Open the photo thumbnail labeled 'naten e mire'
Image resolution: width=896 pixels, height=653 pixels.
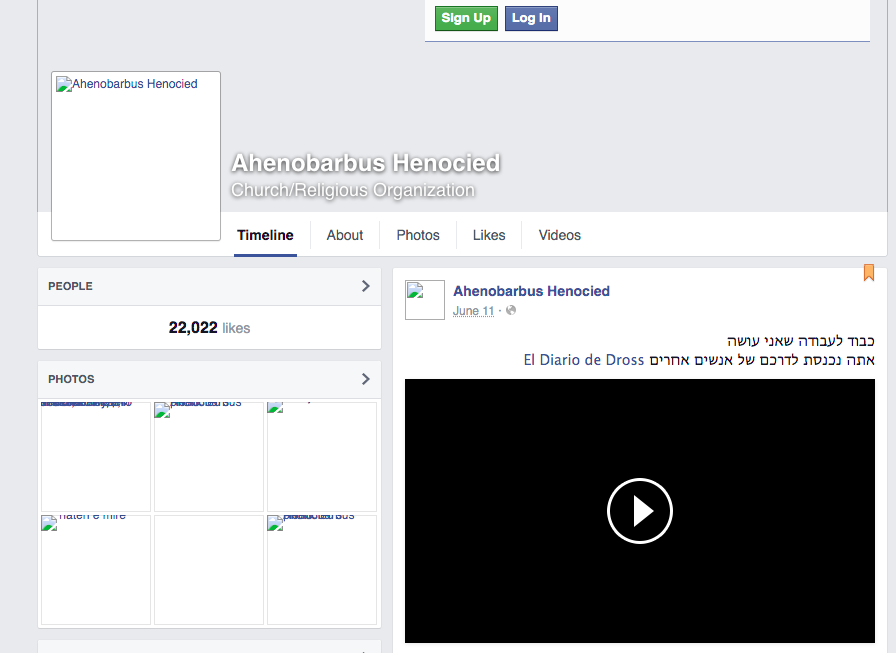pos(96,570)
